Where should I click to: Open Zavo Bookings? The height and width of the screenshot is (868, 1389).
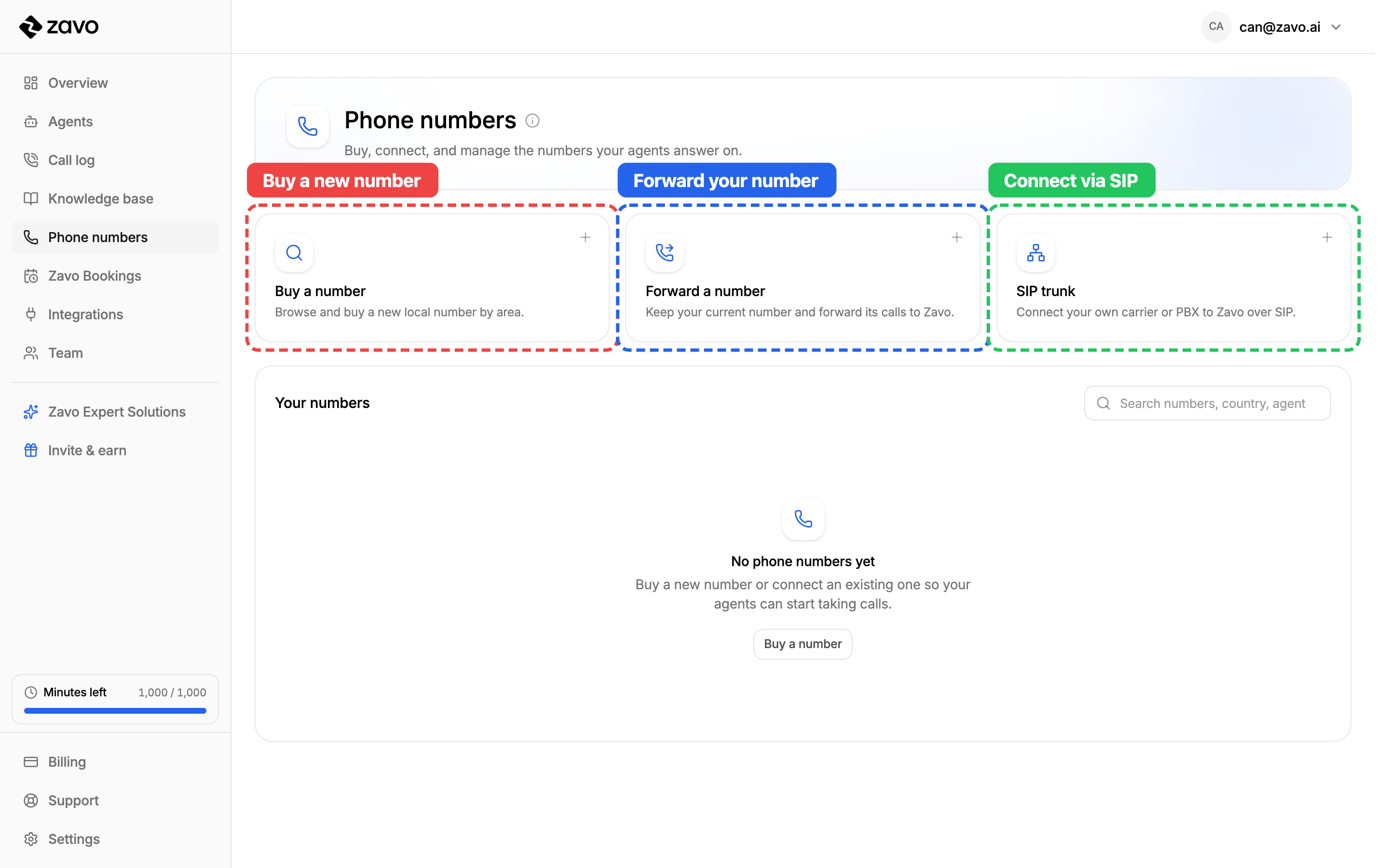[x=115, y=275]
